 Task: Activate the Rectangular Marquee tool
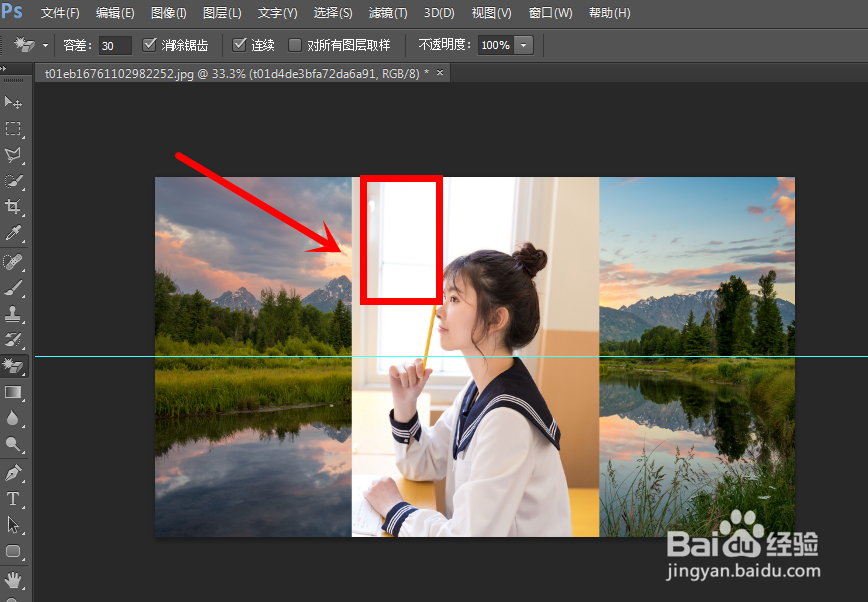[14, 128]
